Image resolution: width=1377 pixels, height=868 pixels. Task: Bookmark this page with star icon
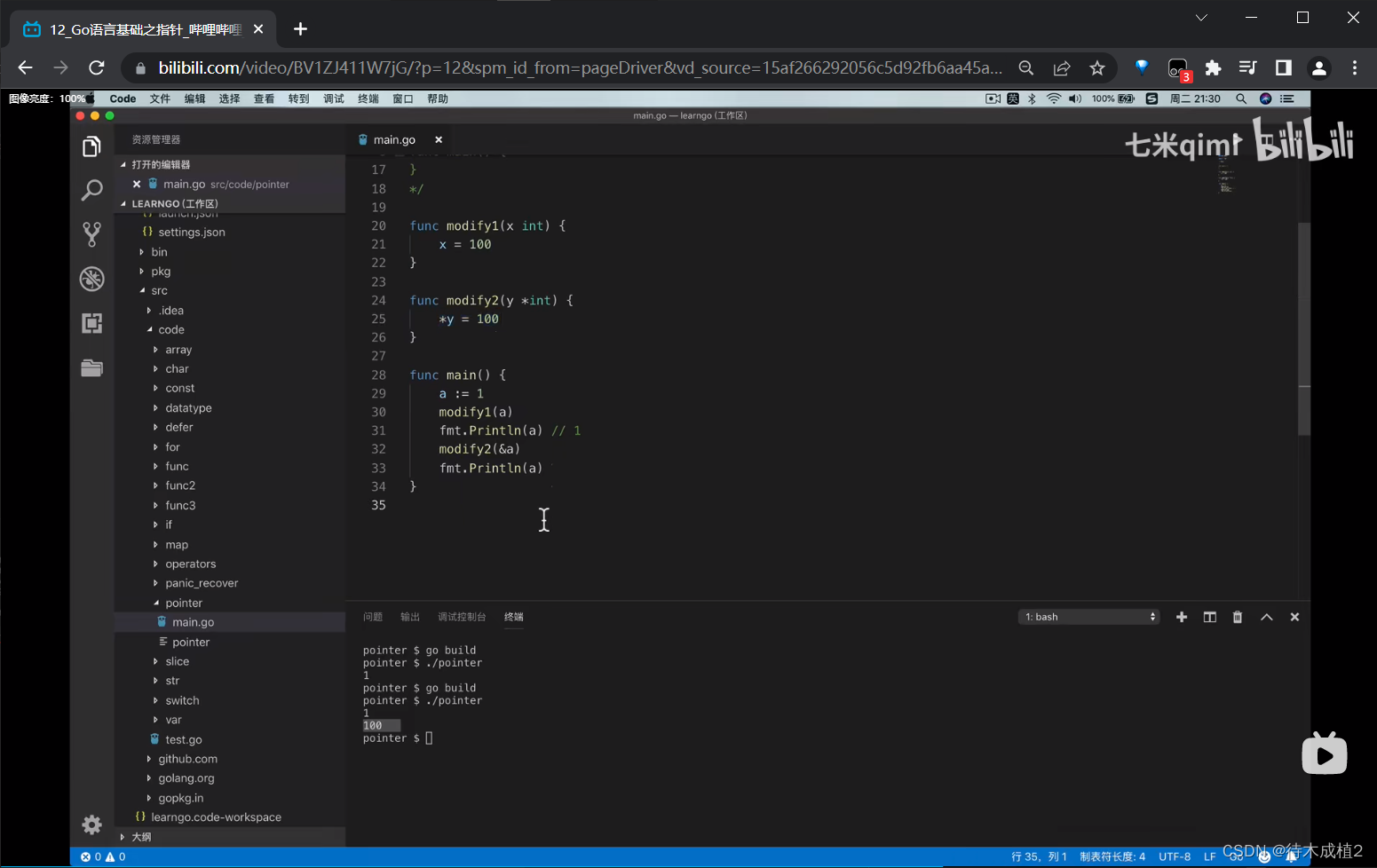(1097, 67)
